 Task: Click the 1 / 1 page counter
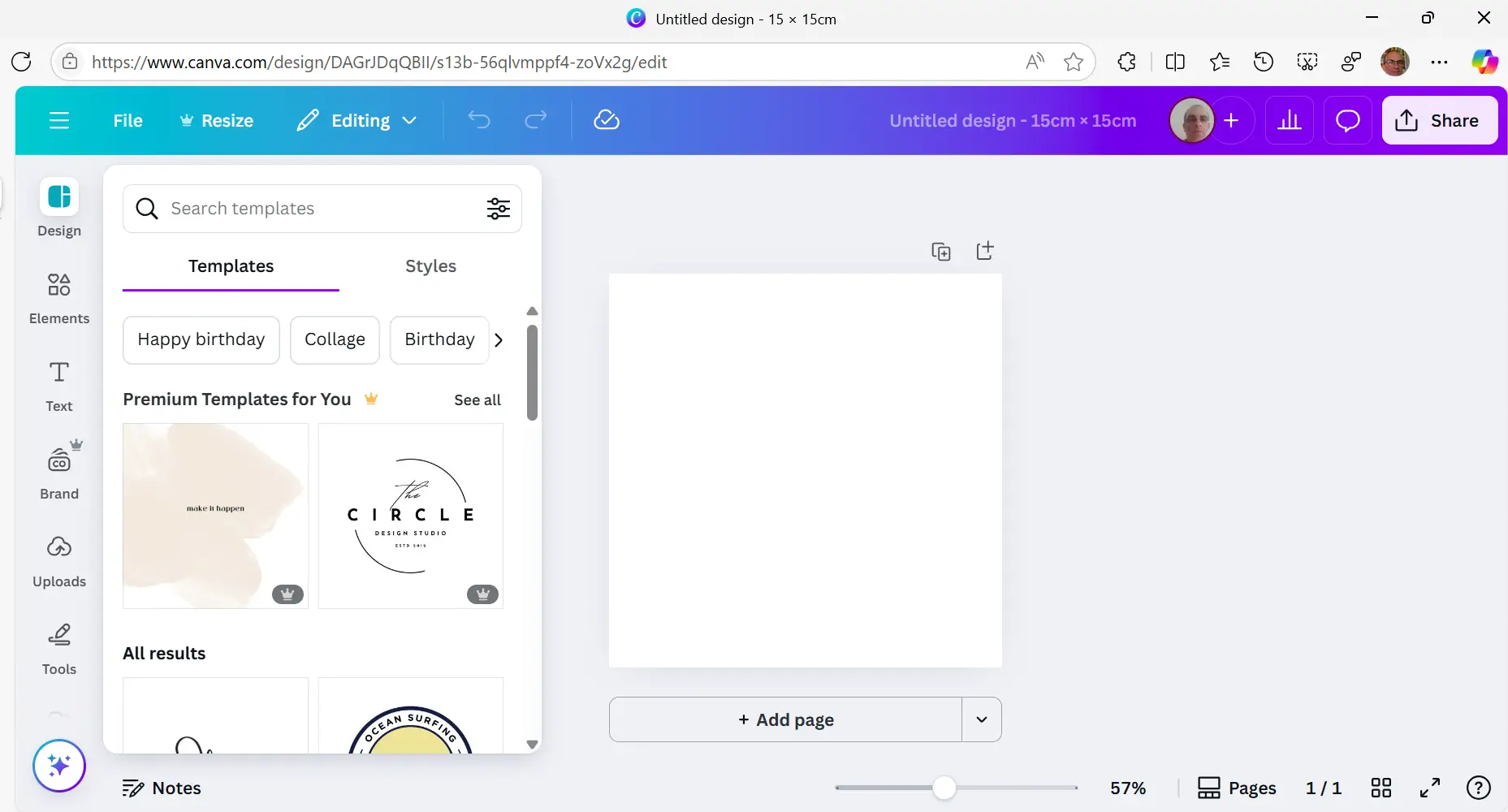point(1324,788)
